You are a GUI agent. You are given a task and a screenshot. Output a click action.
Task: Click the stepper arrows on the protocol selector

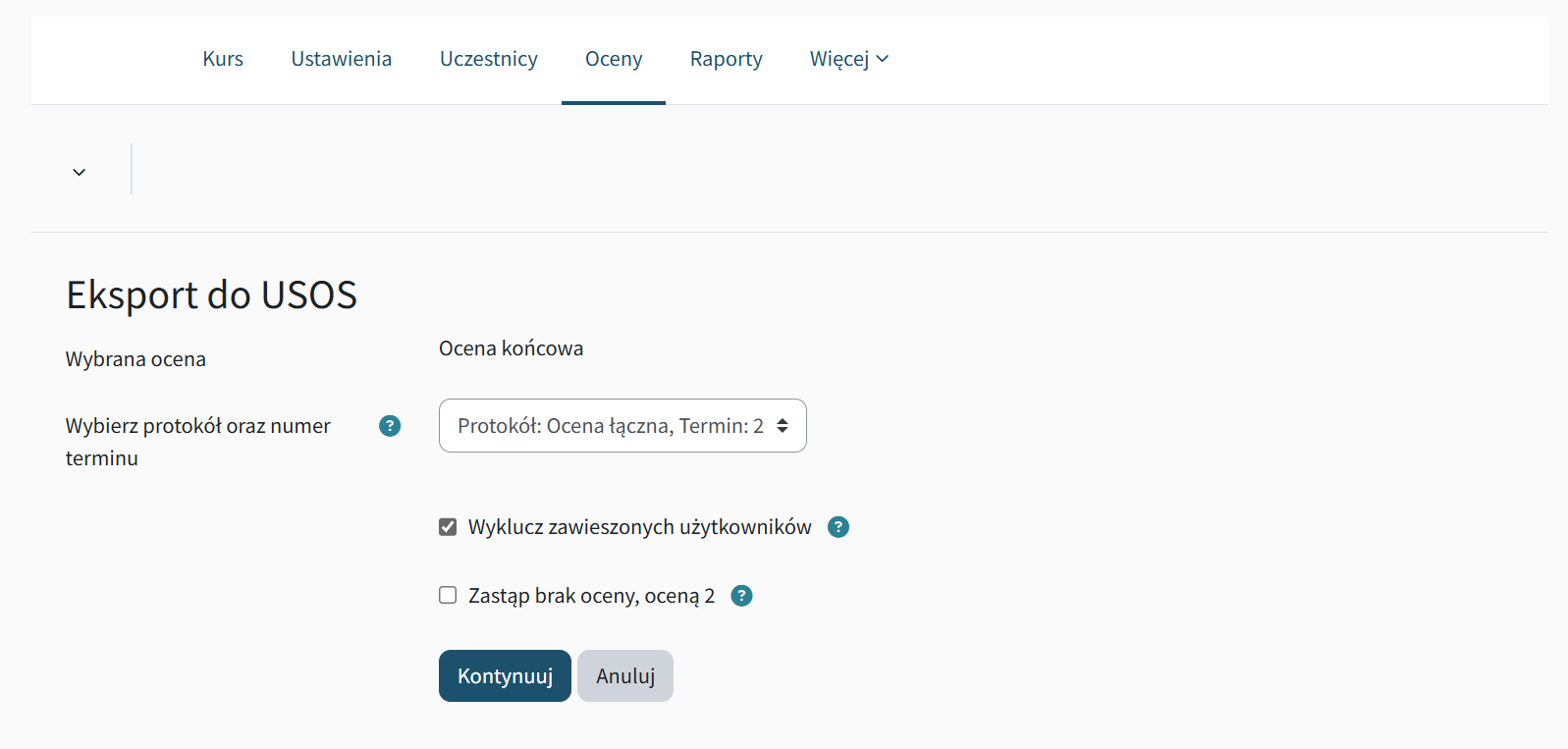[x=783, y=425]
